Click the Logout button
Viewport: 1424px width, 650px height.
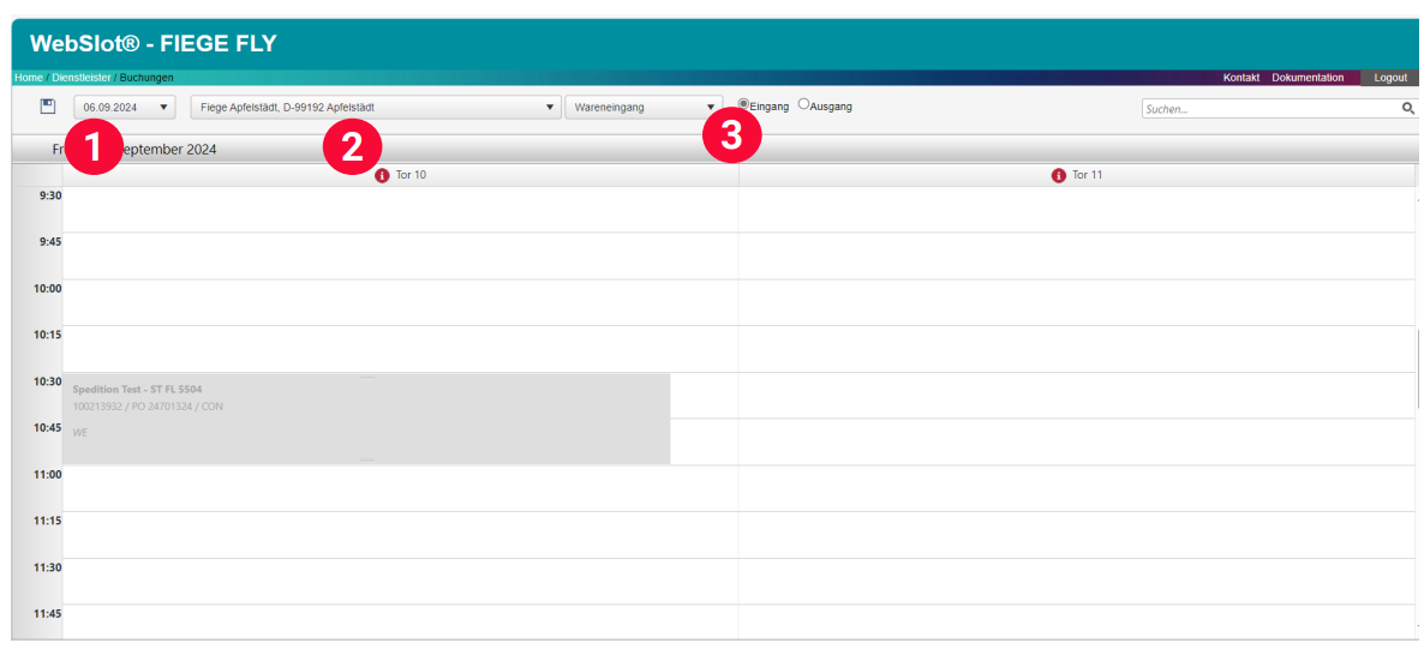1390,77
